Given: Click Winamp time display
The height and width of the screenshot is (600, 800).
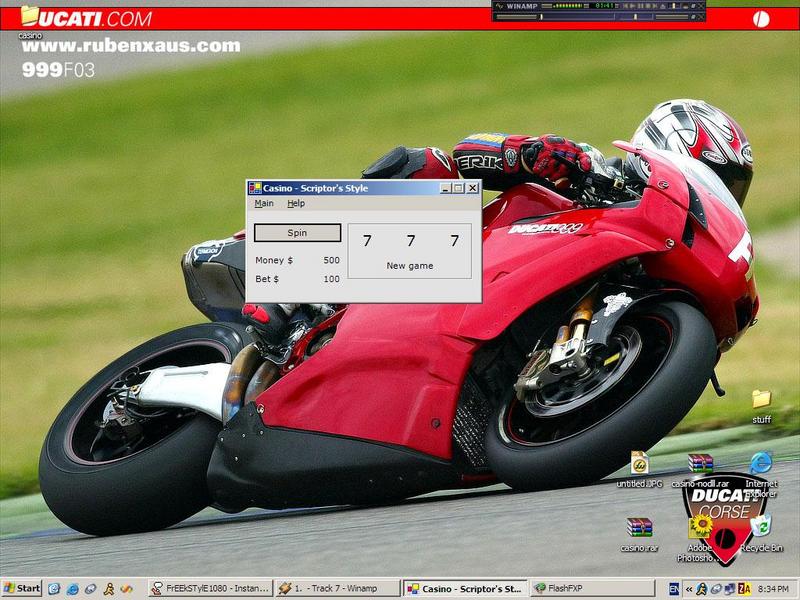Looking at the screenshot, I should click(605, 6).
